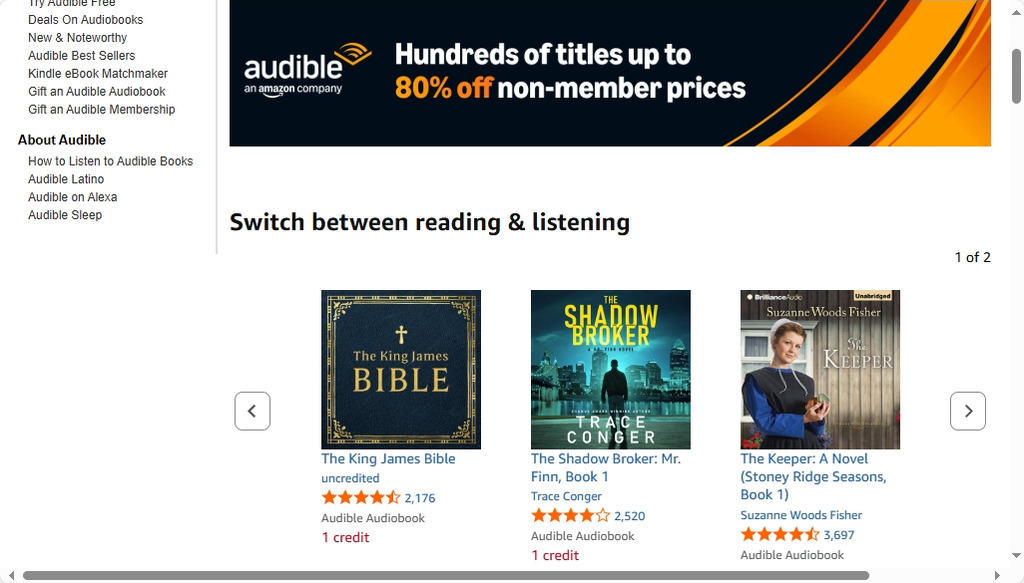Go to New & Noteworthy
Screen dimensions: 1024x583
(x=77, y=38)
